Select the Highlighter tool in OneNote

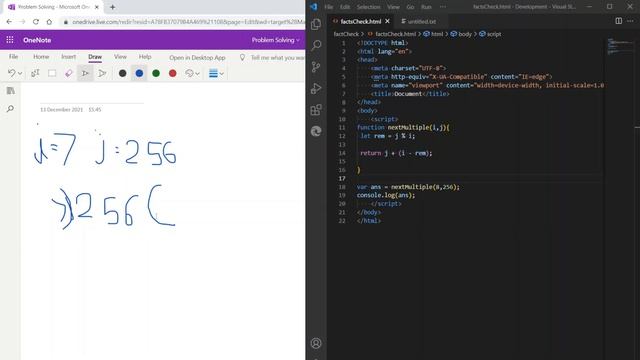102,73
